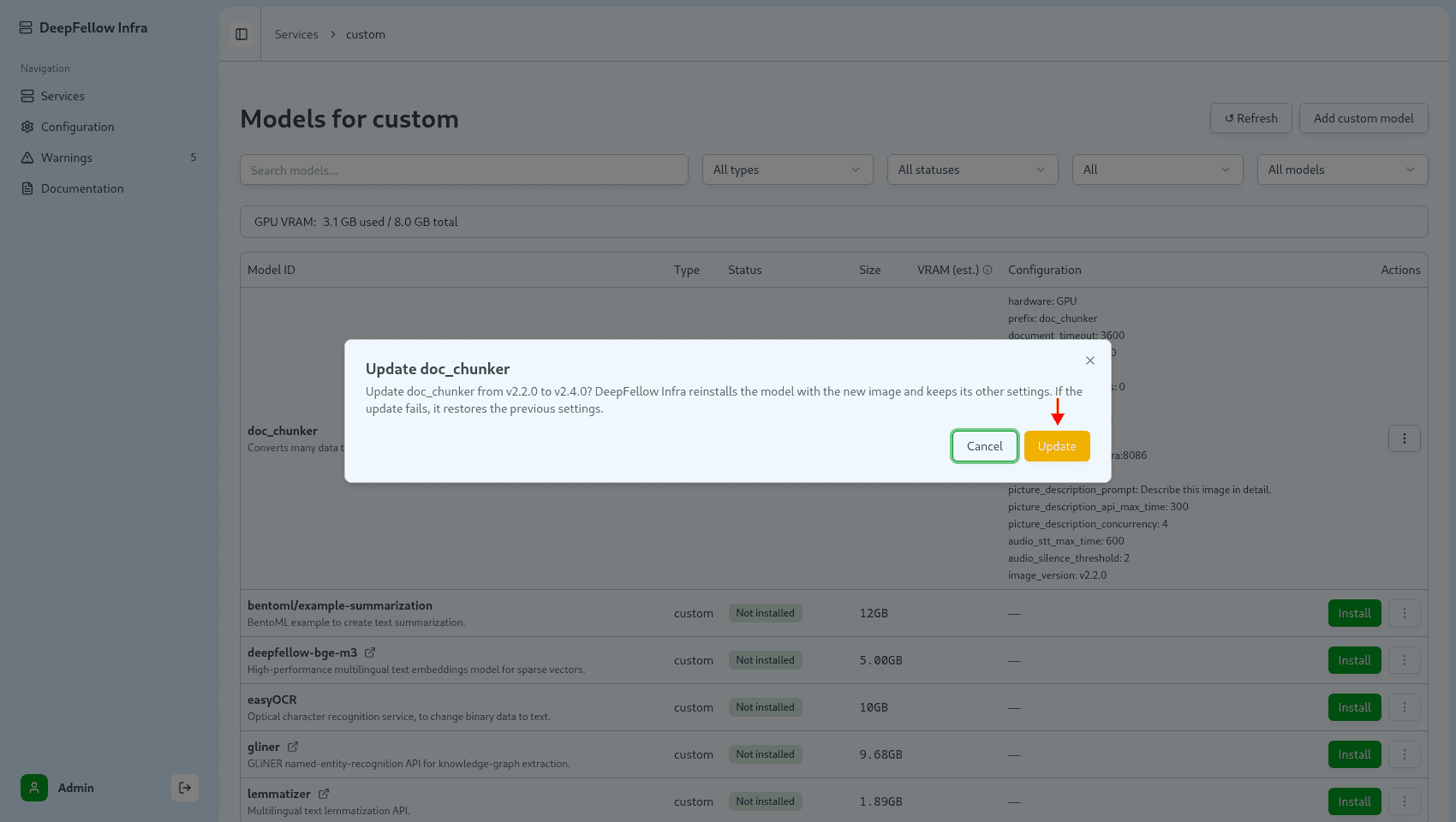1456x822 pixels.
Task: Install bentoml/example-summarization model
Action: pos(1355,613)
